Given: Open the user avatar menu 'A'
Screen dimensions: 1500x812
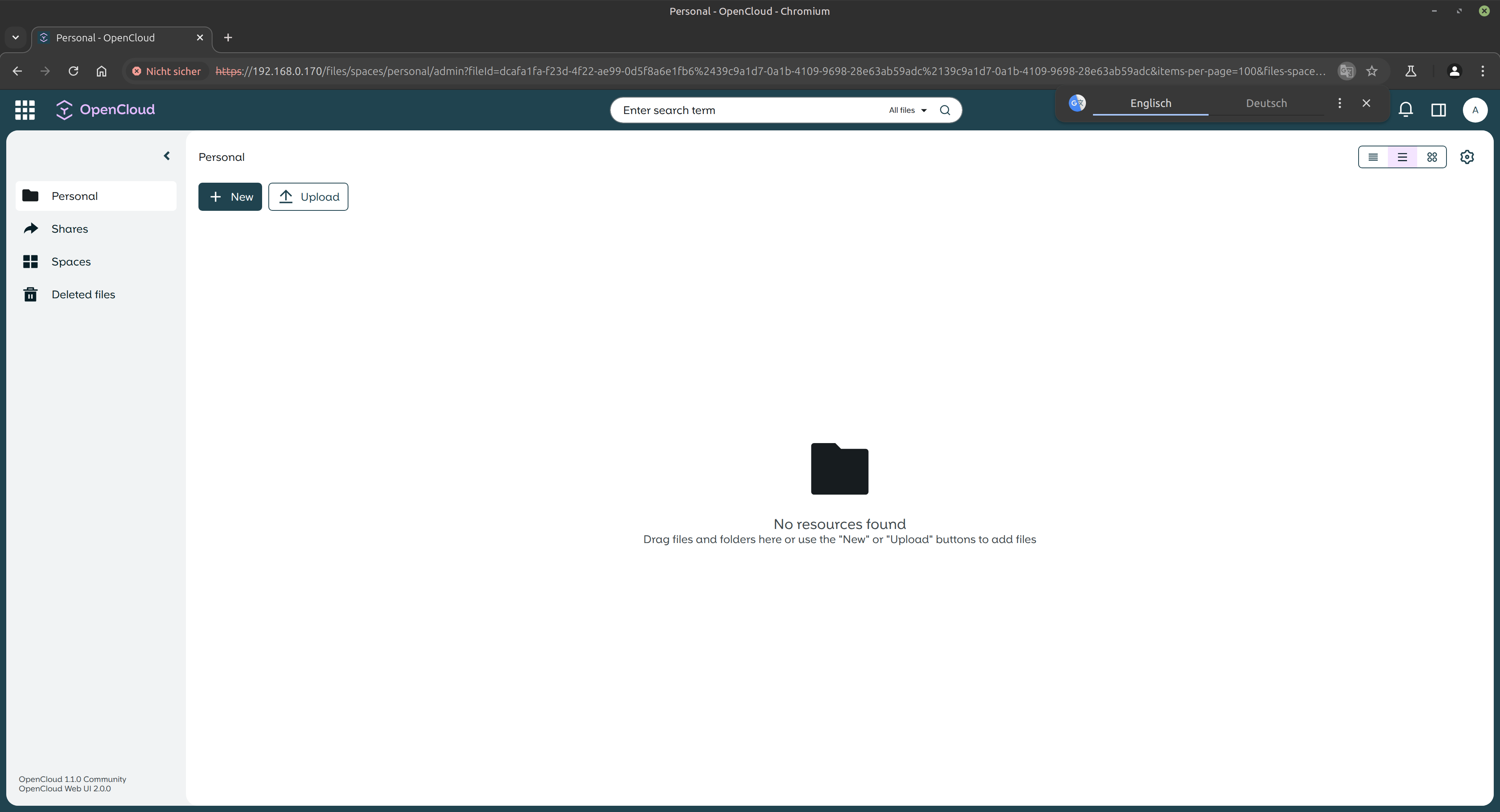Looking at the screenshot, I should (x=1475, y=110).
